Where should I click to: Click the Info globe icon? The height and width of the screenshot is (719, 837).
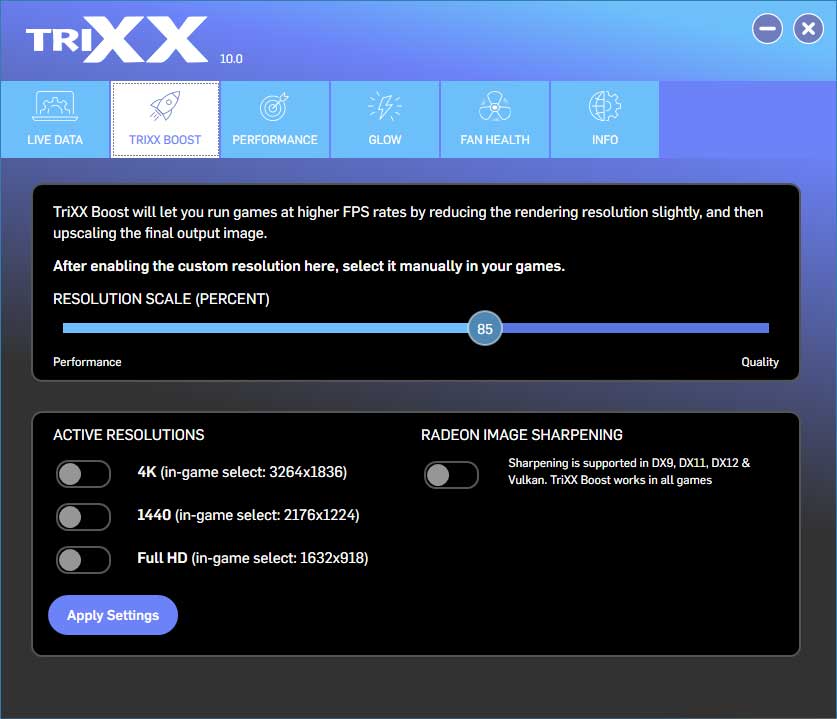pos(604,104)
